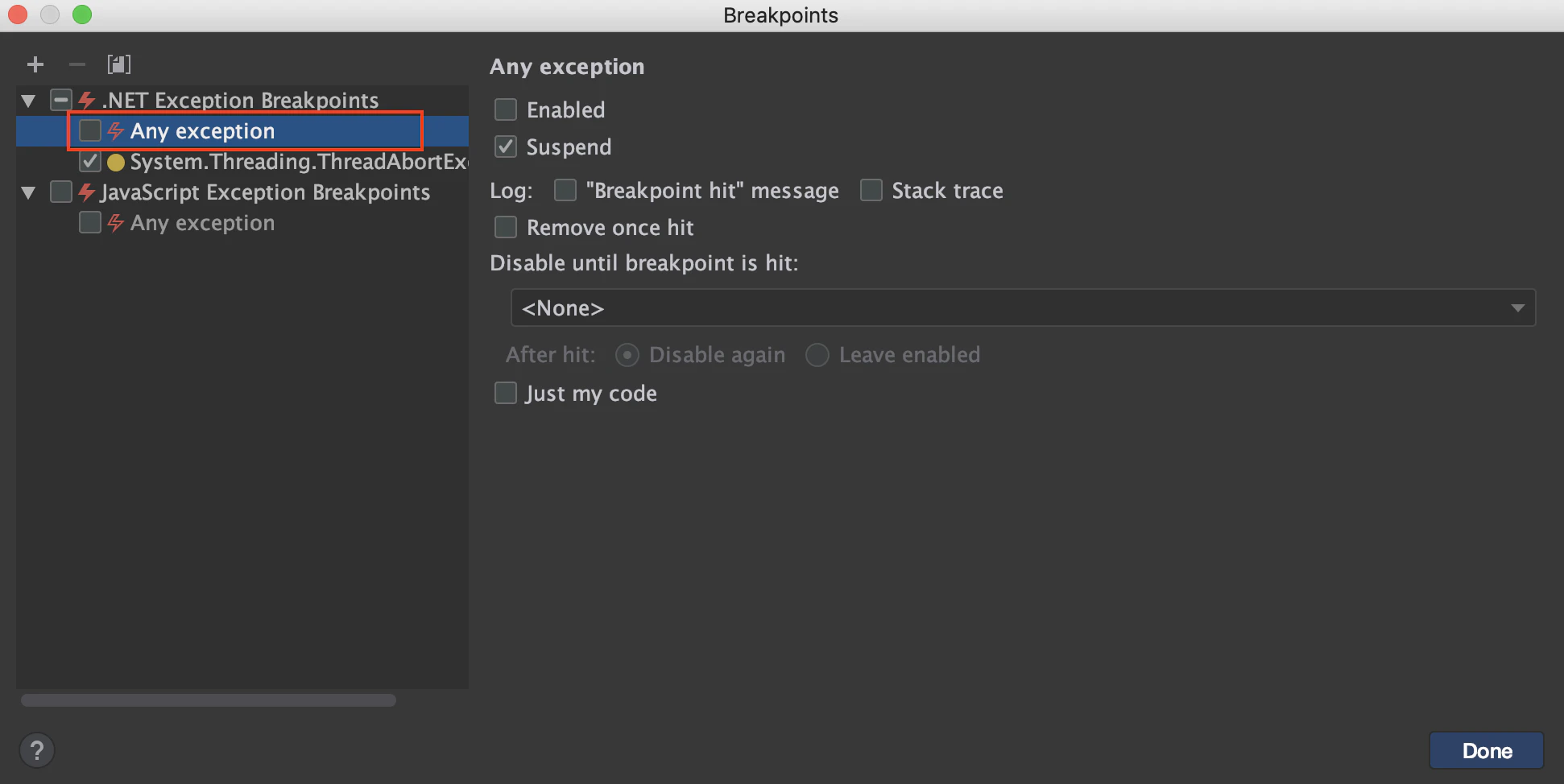Click the group breakpoints toolbar icon

click(x=119, y=64)
